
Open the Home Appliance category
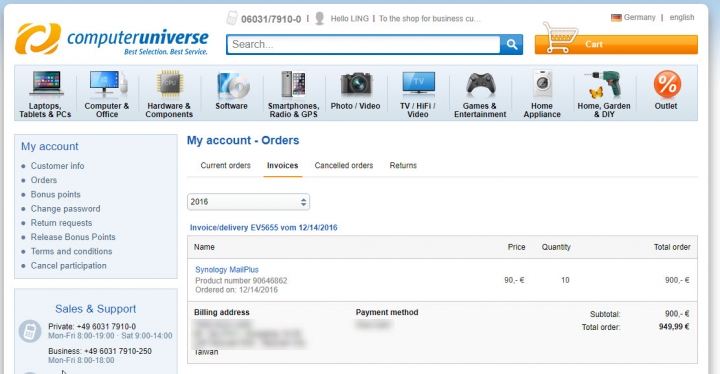[x=542, y=94]
